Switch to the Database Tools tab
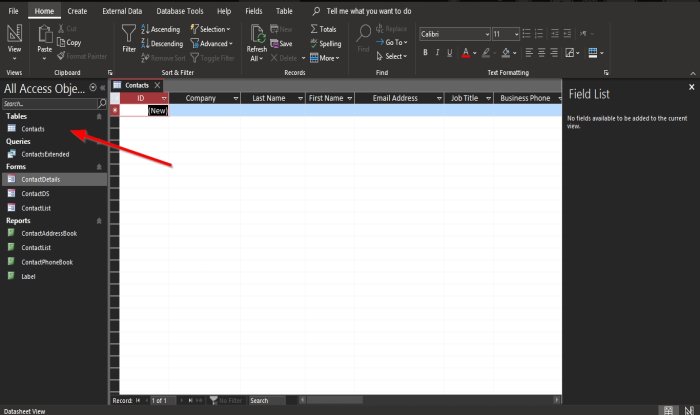 [x=179, y=11]
